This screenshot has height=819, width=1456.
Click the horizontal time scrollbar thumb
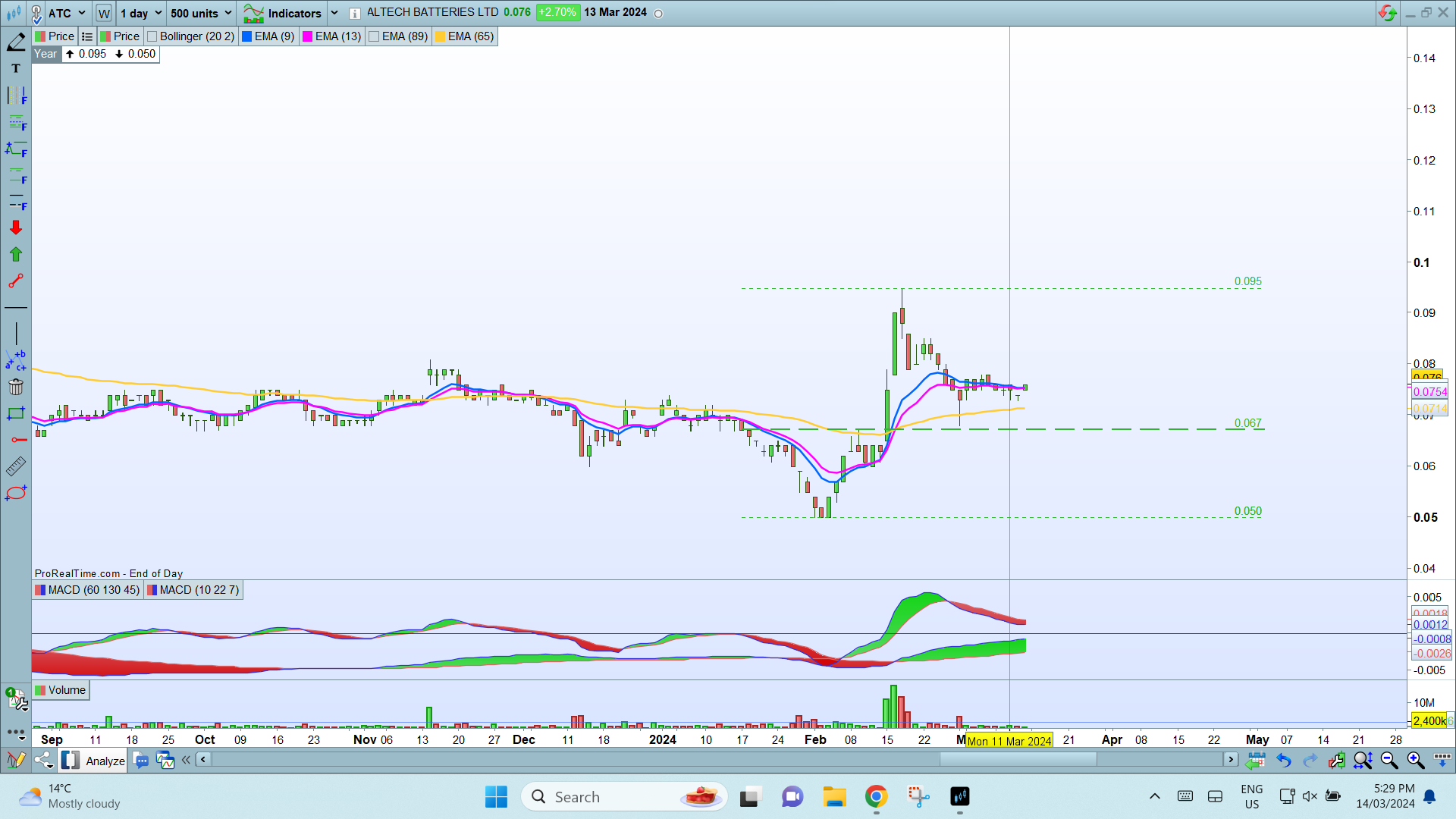click(x=1018, y=759)
